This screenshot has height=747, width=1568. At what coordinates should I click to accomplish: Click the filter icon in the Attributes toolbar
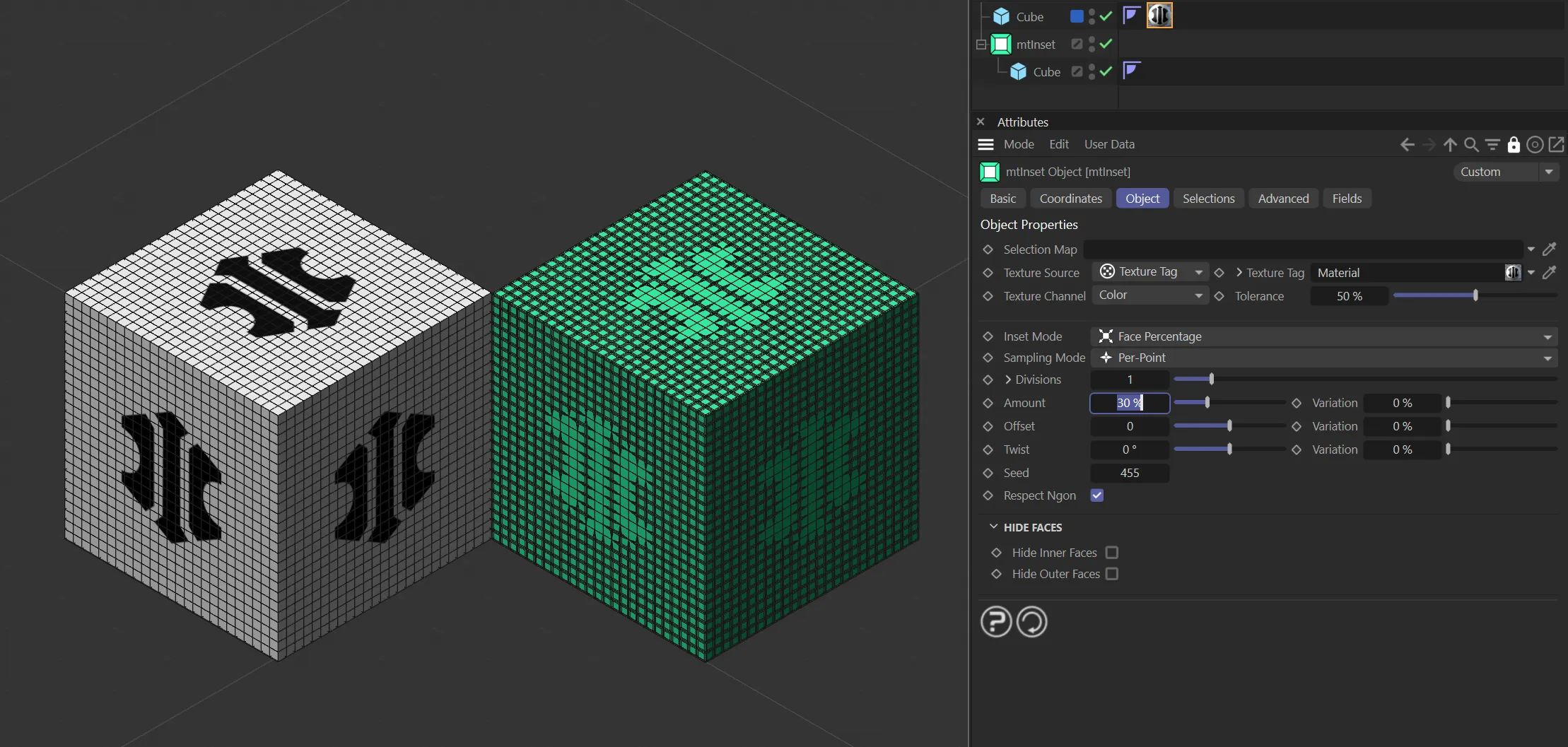point(1492,145)
